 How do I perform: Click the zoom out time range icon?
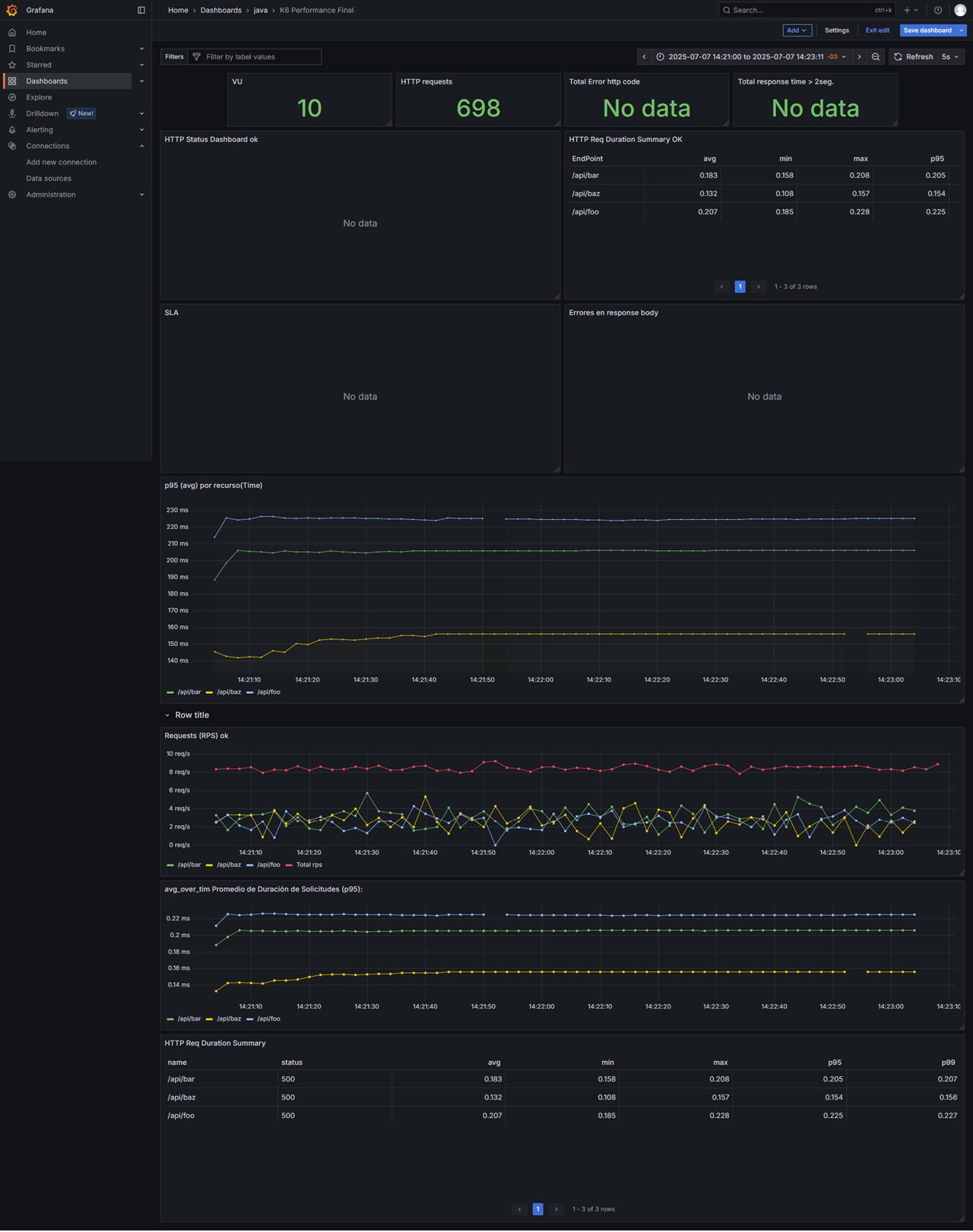(876, 57)
